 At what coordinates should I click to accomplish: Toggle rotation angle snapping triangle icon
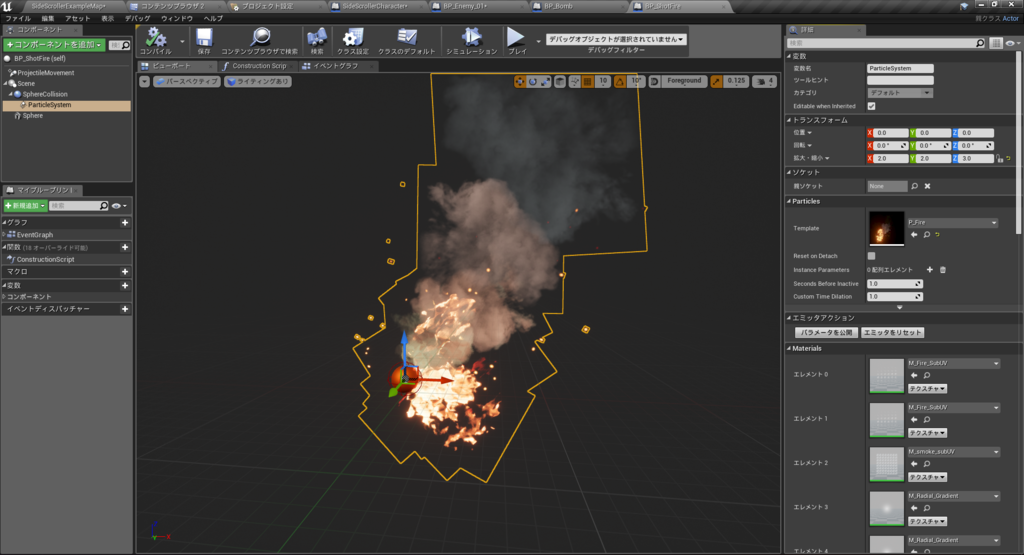pos(620,82)
